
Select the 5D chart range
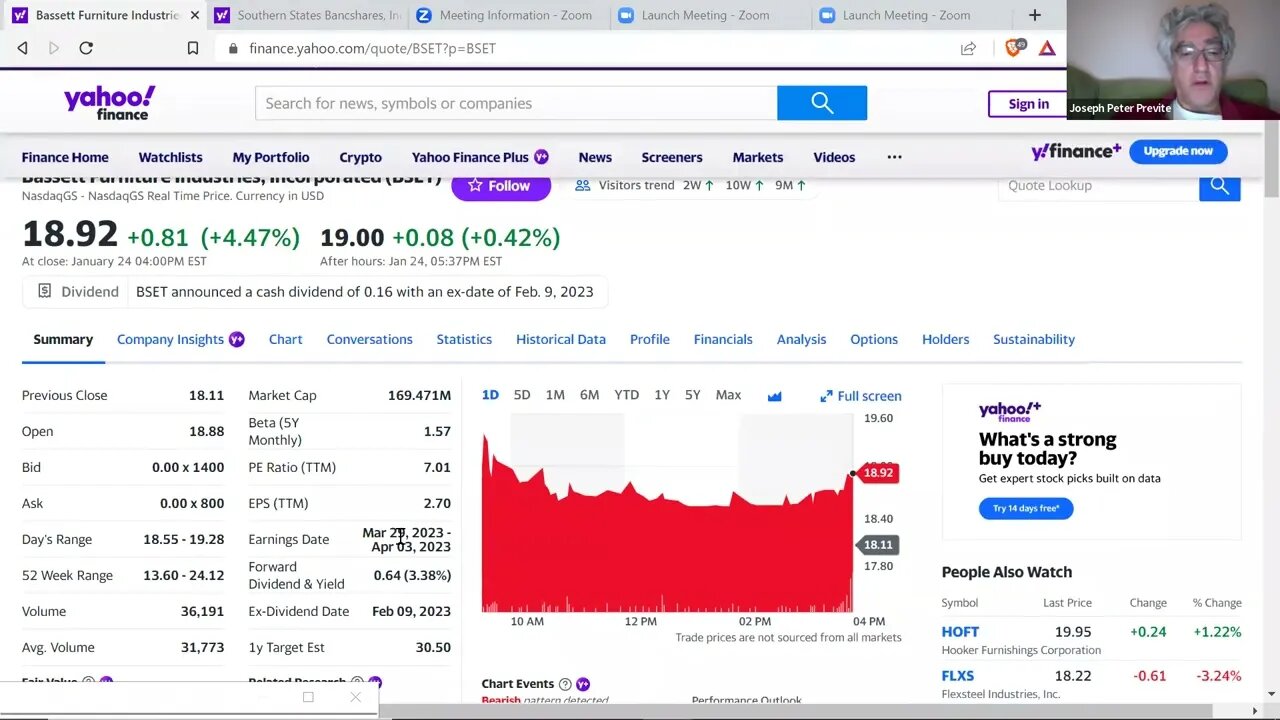click(x=522, y=395)
